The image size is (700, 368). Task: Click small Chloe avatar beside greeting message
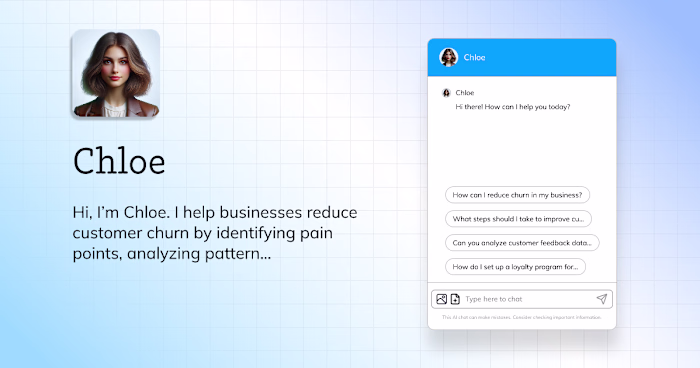click(446, 93)
